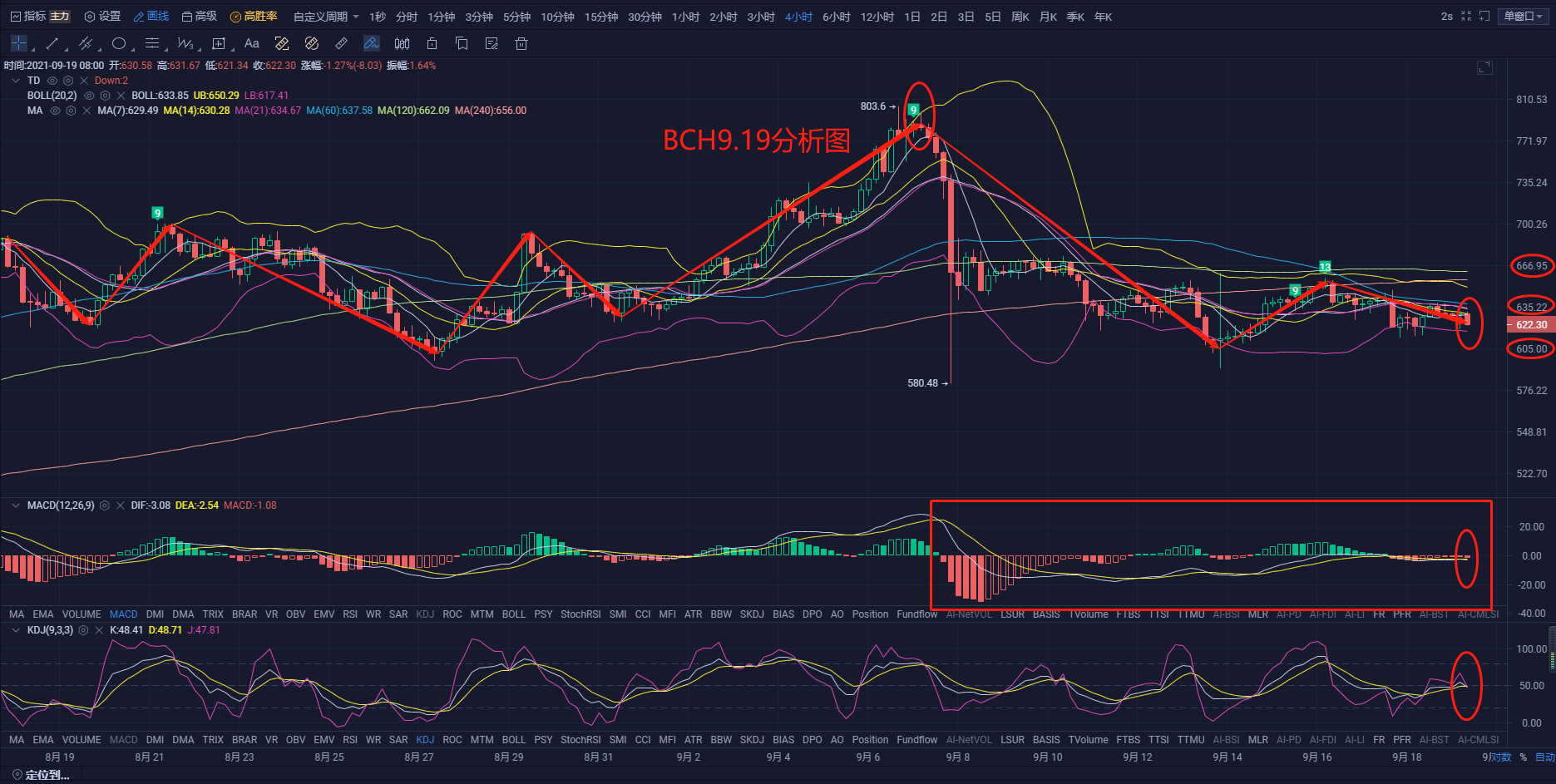The image size is (1556, 784).
Task: Toggle visibility eye of MA indicator
Action: click(56, 111)
